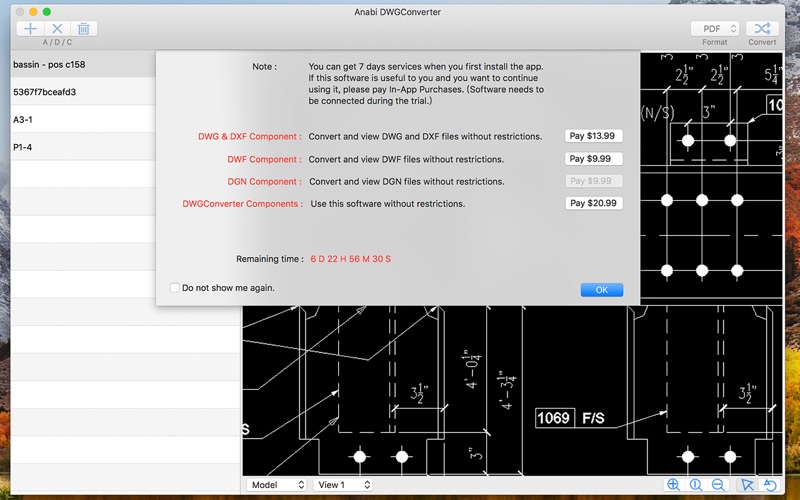Open the Model layout dropdown
800x500 pixels.
[x=277, y=485]
